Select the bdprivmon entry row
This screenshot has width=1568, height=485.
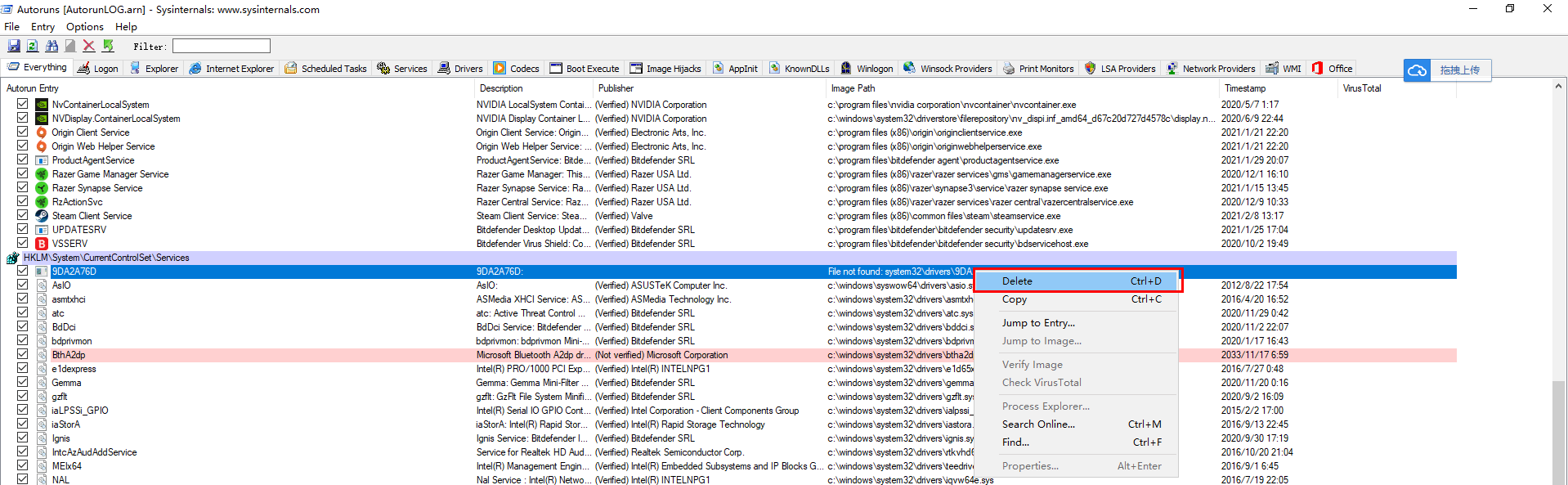pyautogui.click(x=730, y=341)
